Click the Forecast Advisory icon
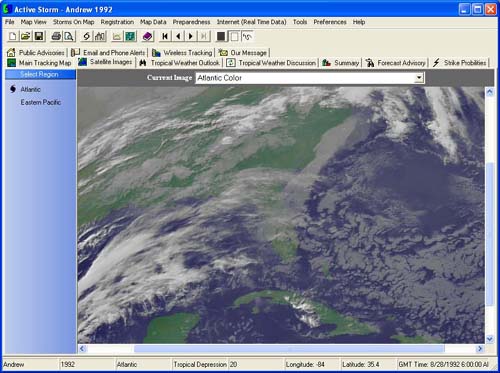 [369, 63]
